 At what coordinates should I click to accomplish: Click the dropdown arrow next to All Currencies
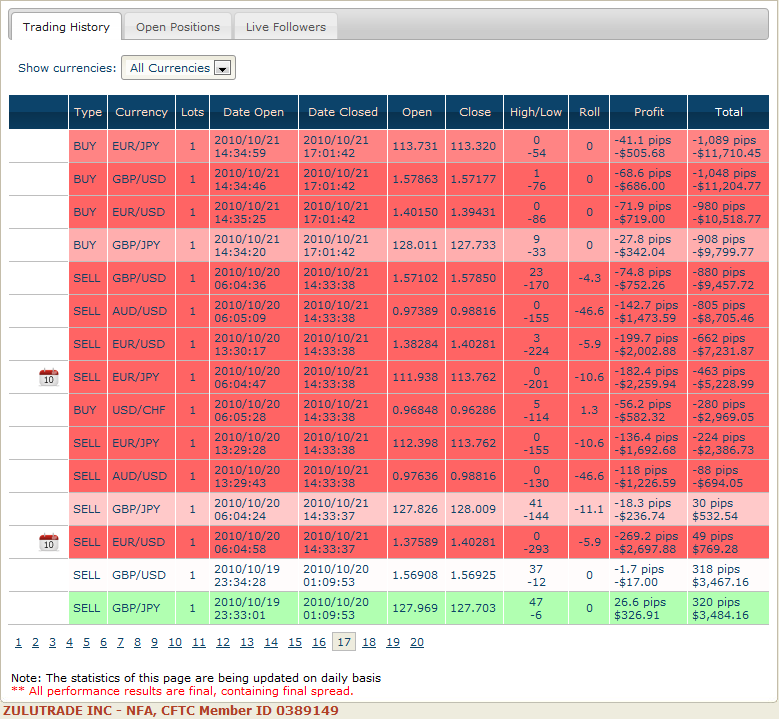[223, 68]
